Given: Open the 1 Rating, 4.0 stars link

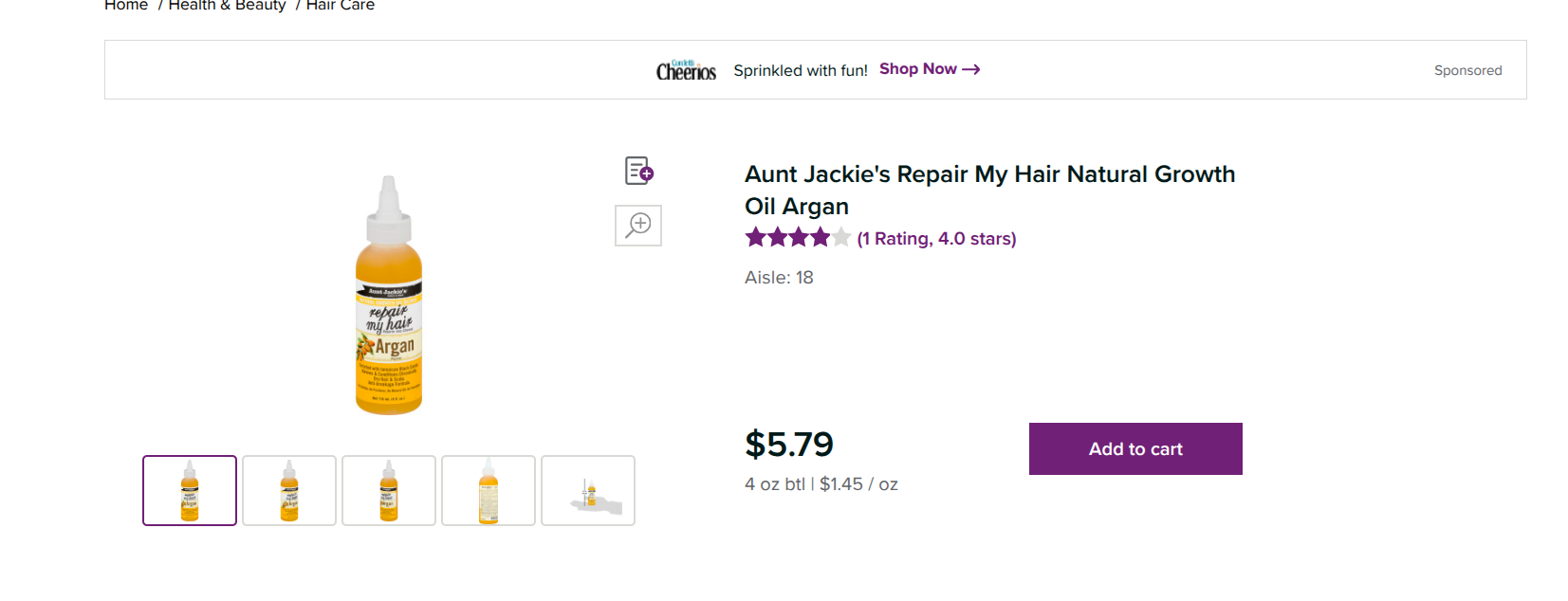Looking at the screenshot, I should click(936, 239).
